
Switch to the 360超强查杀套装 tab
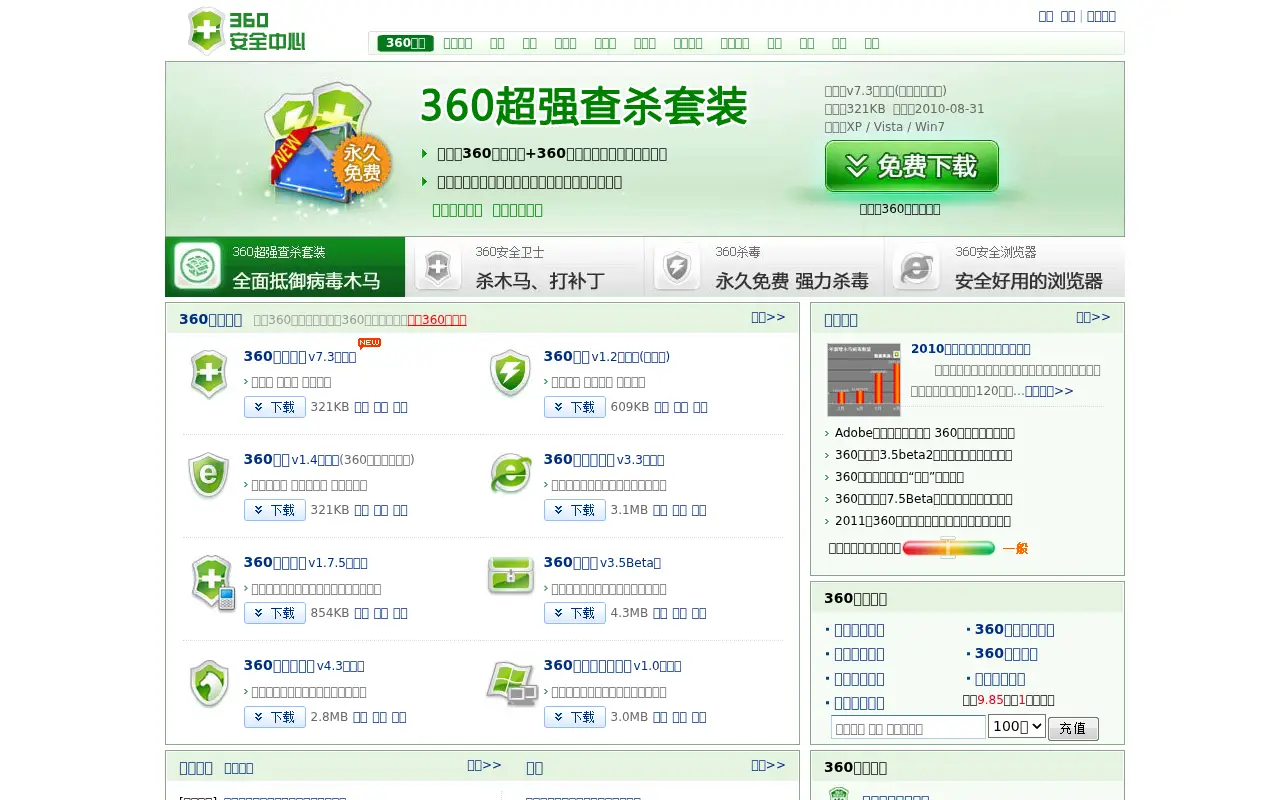click(x=285, y=267)
